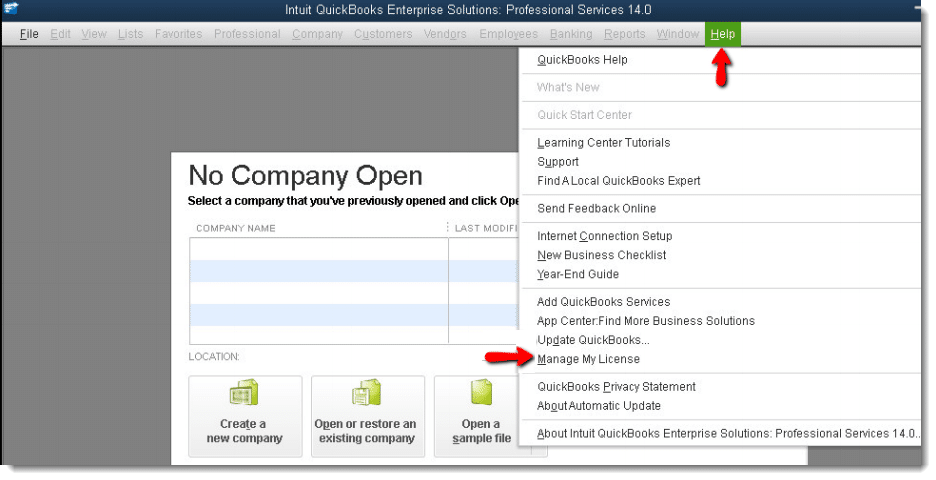Open the Lists menu
The image size is (936, 480).
coord(130,34)
